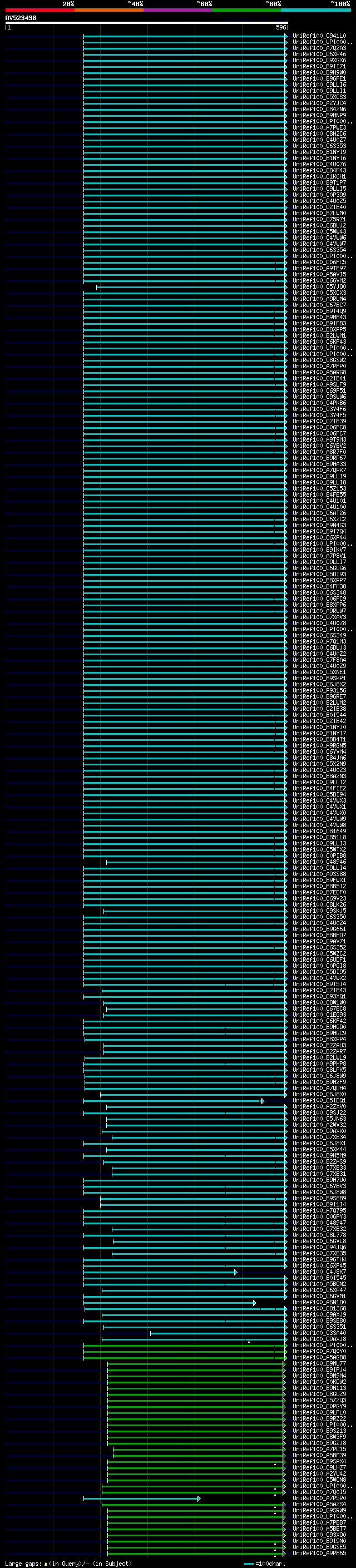Select the label UniRef100_A5AGB8
The height and width of the screenshot is (1568, 356).
pyautogui.click(x=319, y=1357)
